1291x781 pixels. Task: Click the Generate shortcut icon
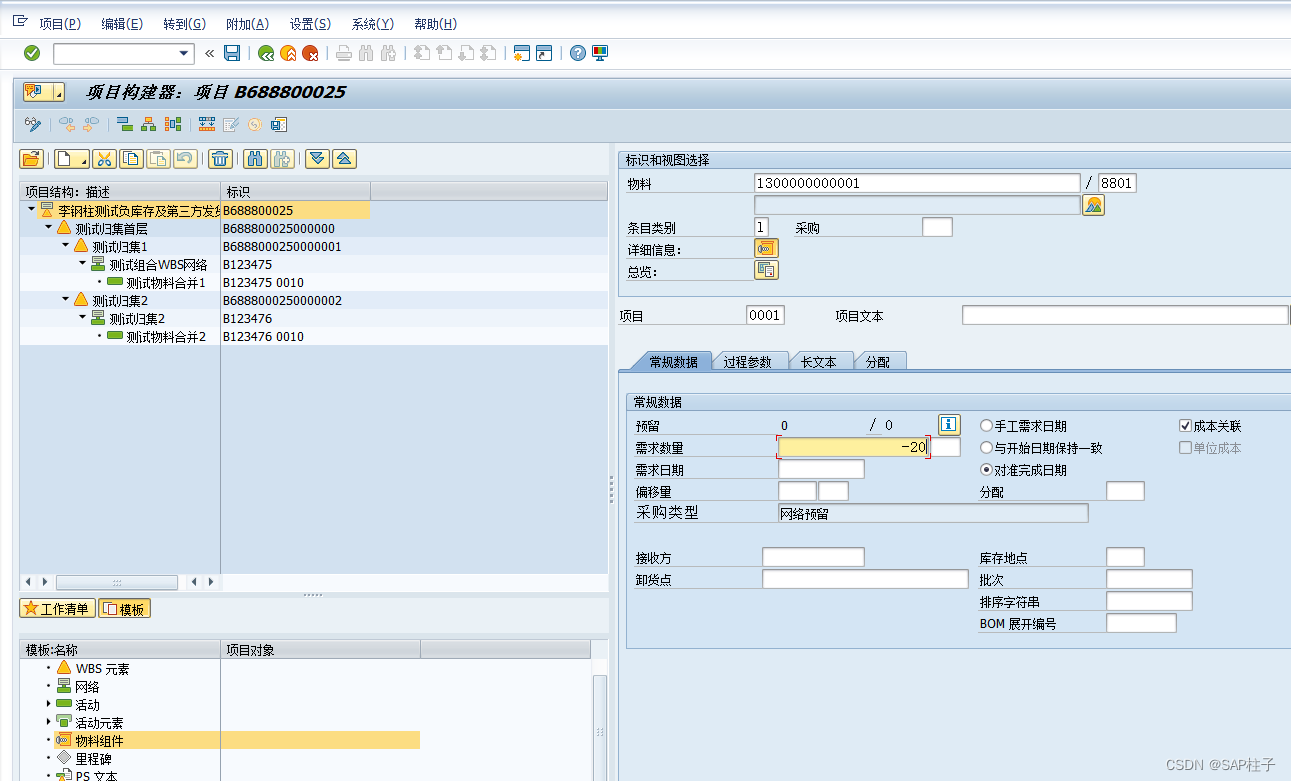pyautogui.click(x=544, y=53)
